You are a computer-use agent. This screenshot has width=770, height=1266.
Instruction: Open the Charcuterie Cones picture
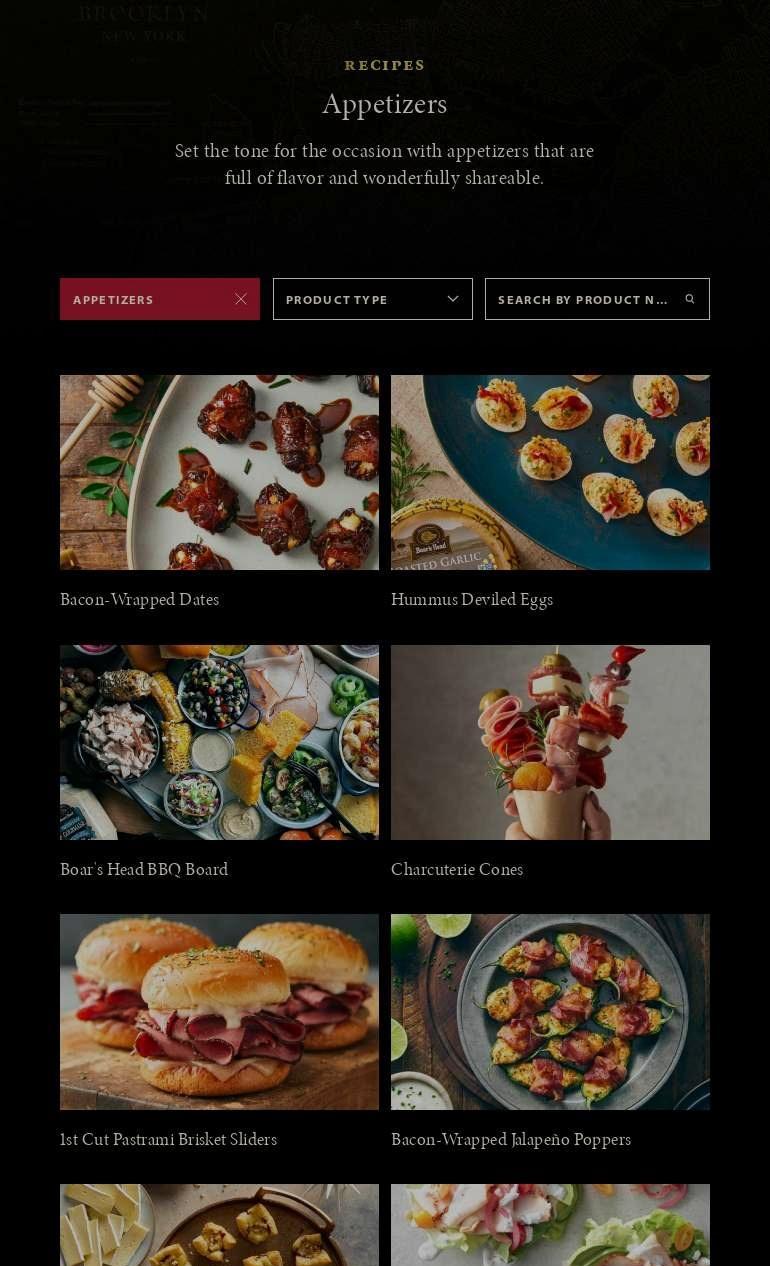(550, 742)
